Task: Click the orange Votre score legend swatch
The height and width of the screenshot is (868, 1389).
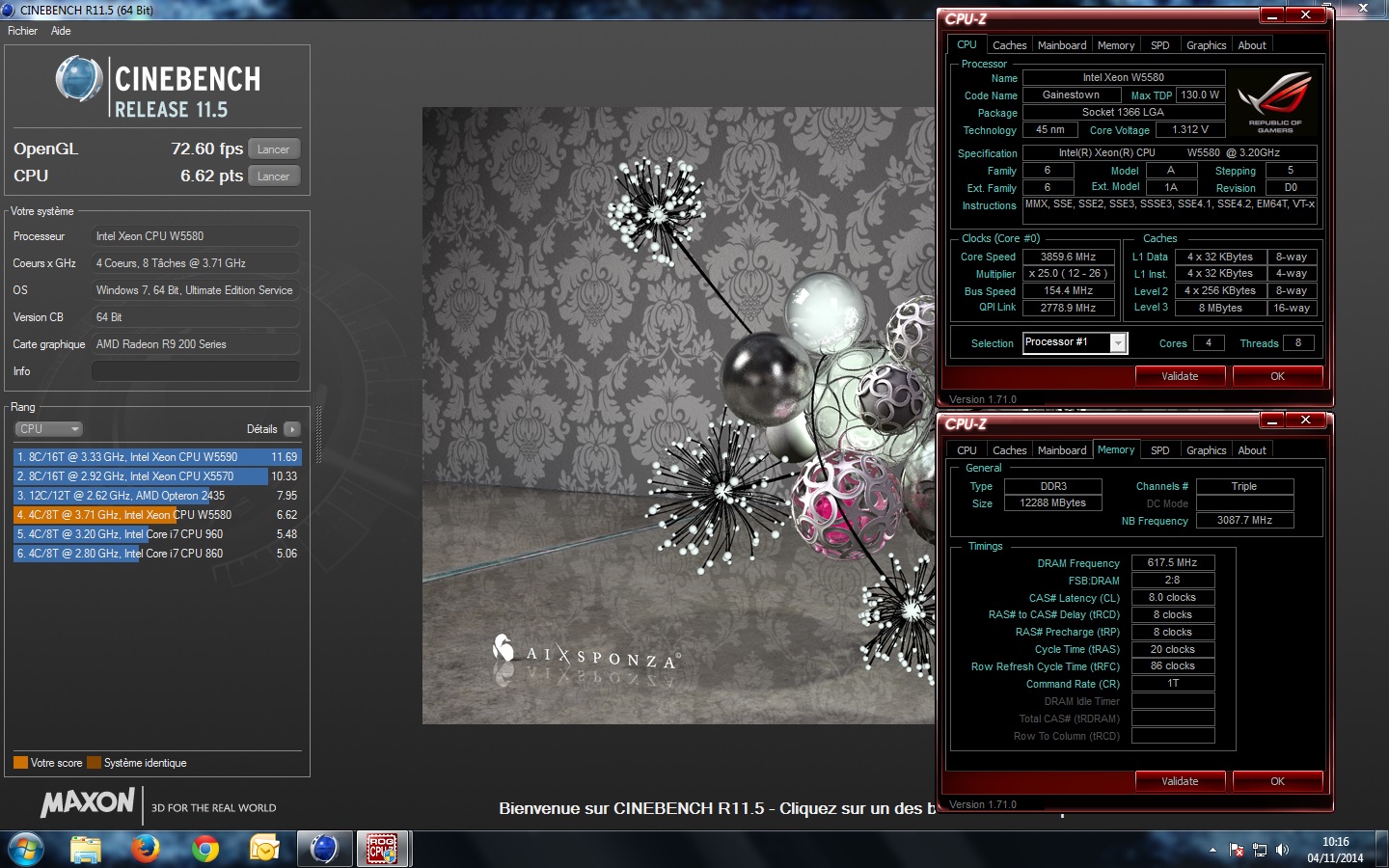Action: pos(20,763)
